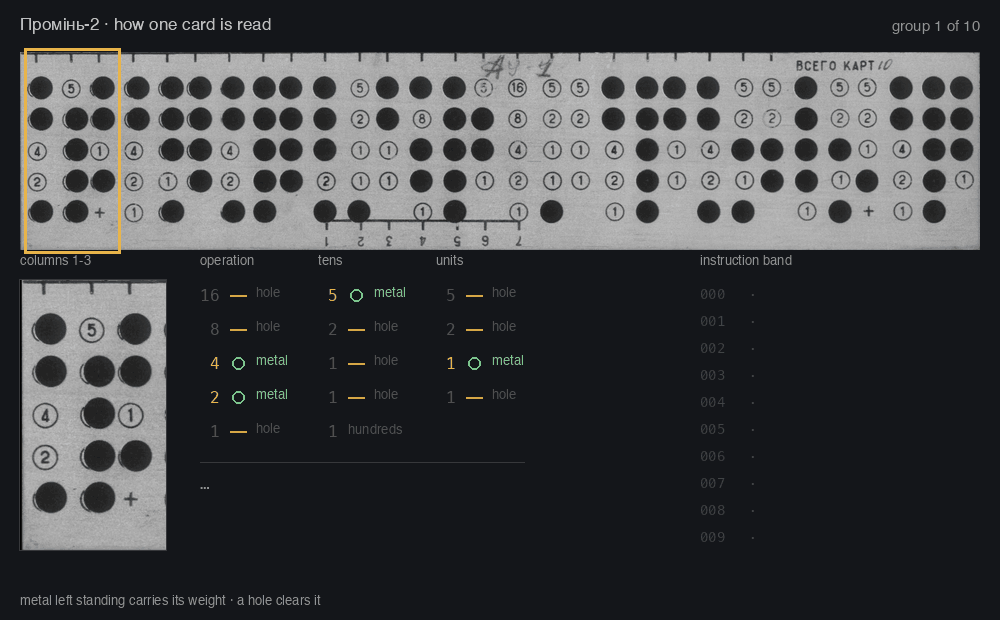The image size is (1000, 620).
Task: Click the hole dash beside operation weight 1
Action: 238,432
